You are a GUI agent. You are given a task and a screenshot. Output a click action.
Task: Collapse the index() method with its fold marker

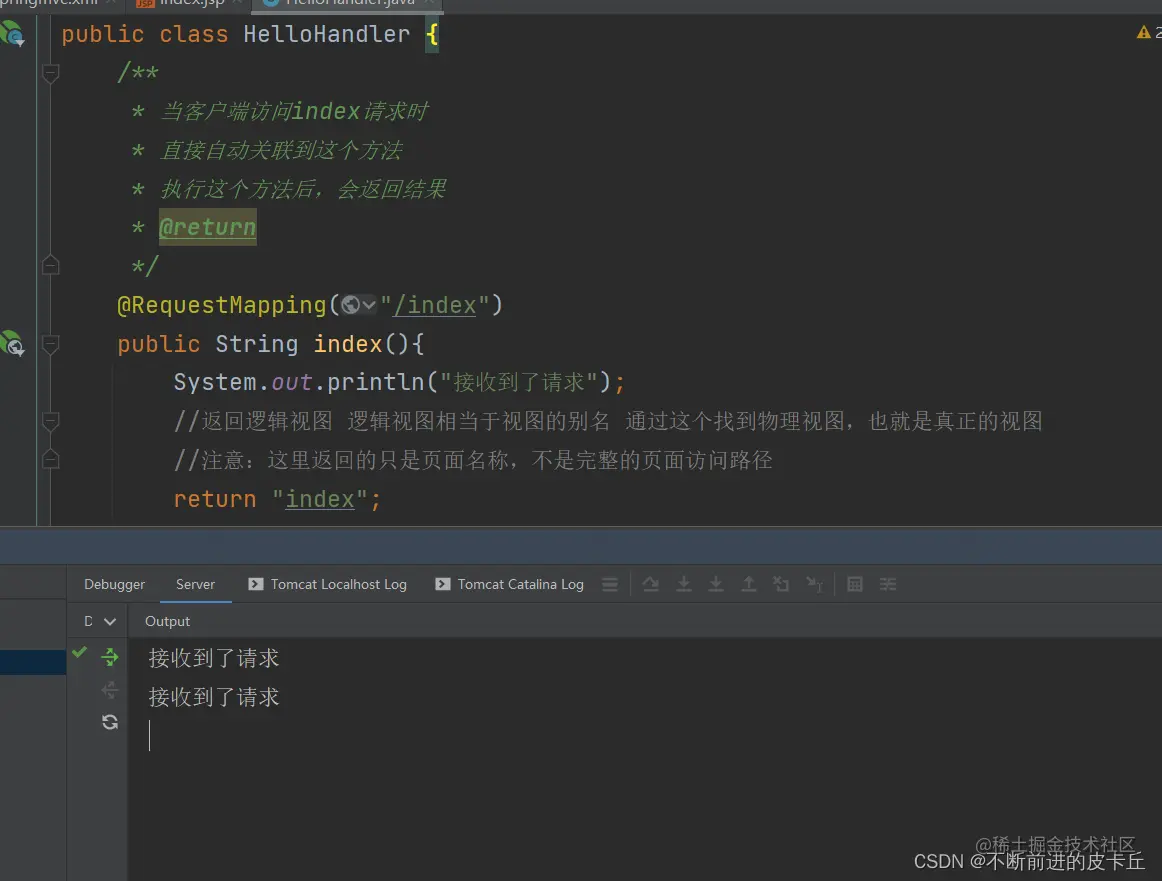[50, 344]
